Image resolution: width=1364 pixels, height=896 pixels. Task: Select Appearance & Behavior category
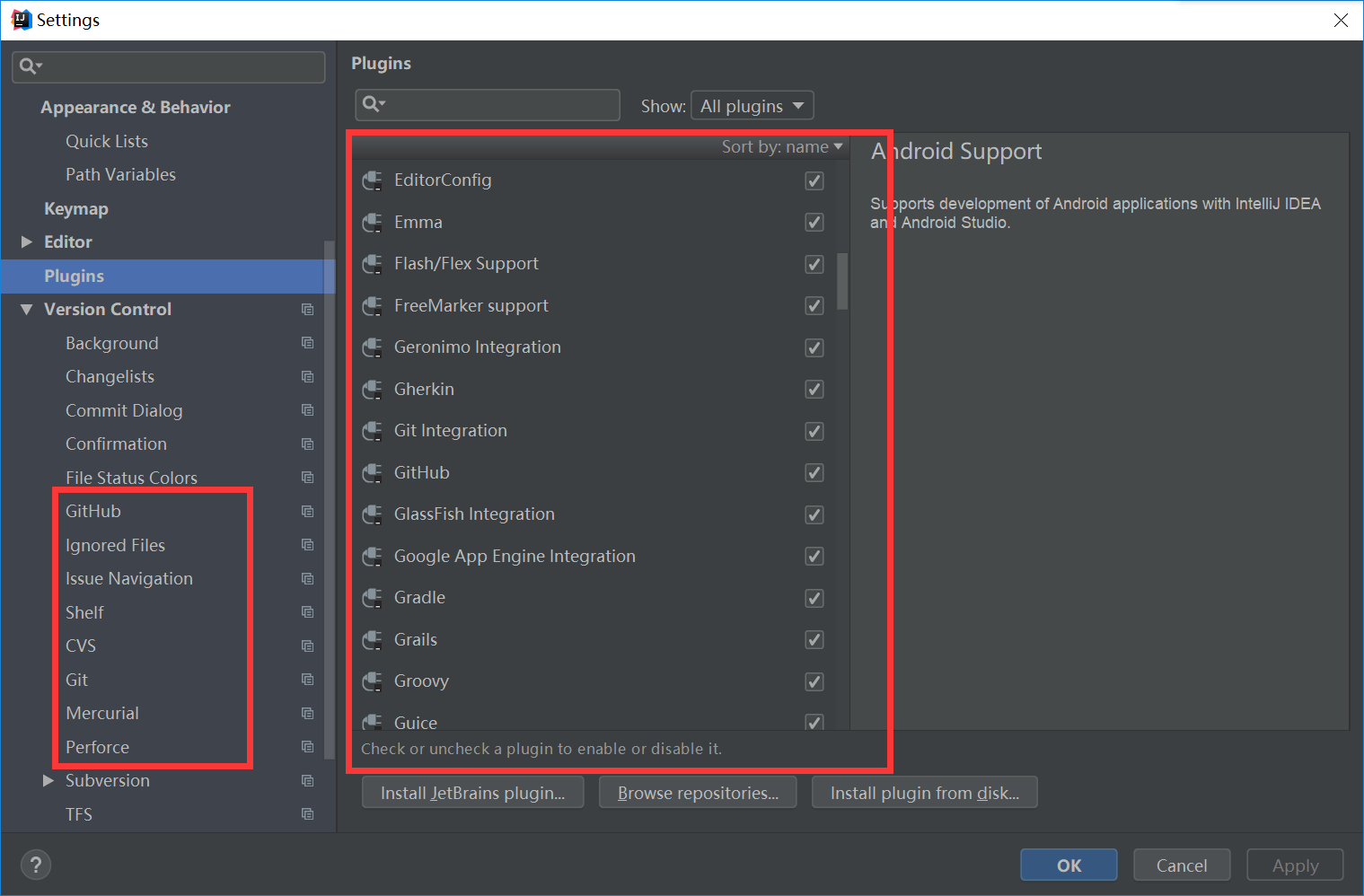(x=136, y=108)
